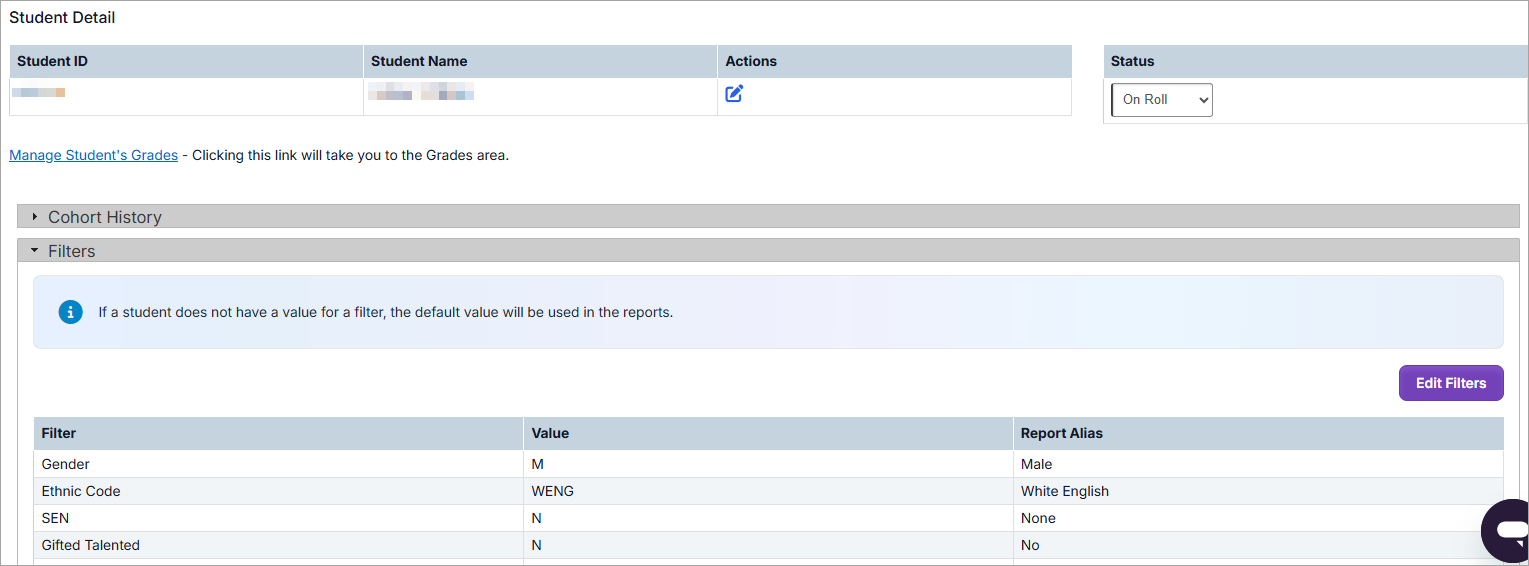Click the blurred student name cell
This screenshot has width=1529, height=566.
421,95
